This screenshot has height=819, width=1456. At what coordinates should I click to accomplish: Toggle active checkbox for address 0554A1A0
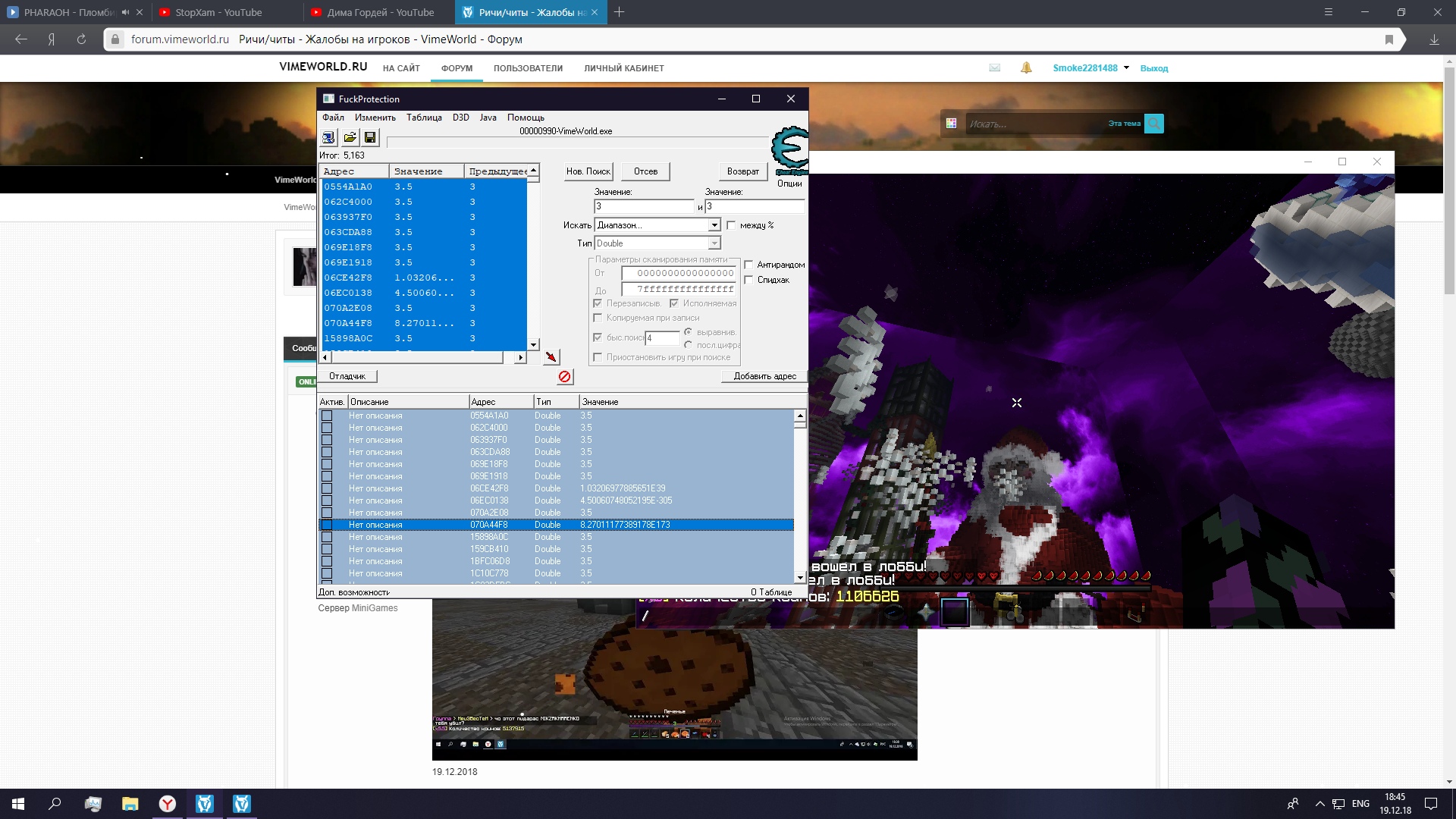click(x=327, y=416)
